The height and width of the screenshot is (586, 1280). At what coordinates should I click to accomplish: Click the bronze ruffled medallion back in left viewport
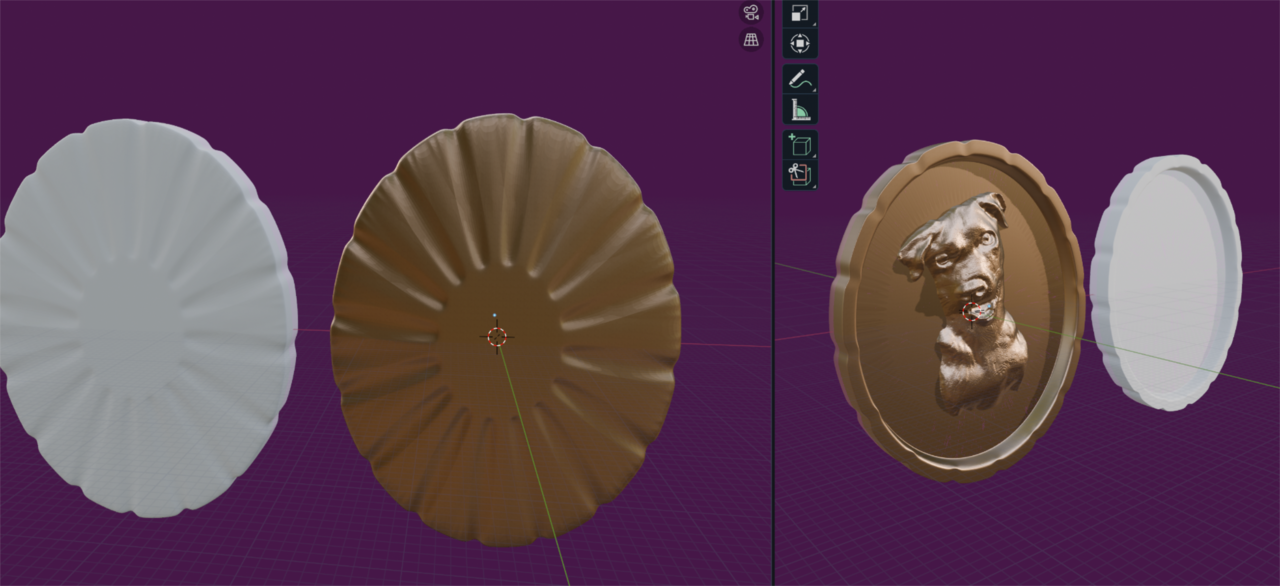(506, 330)
